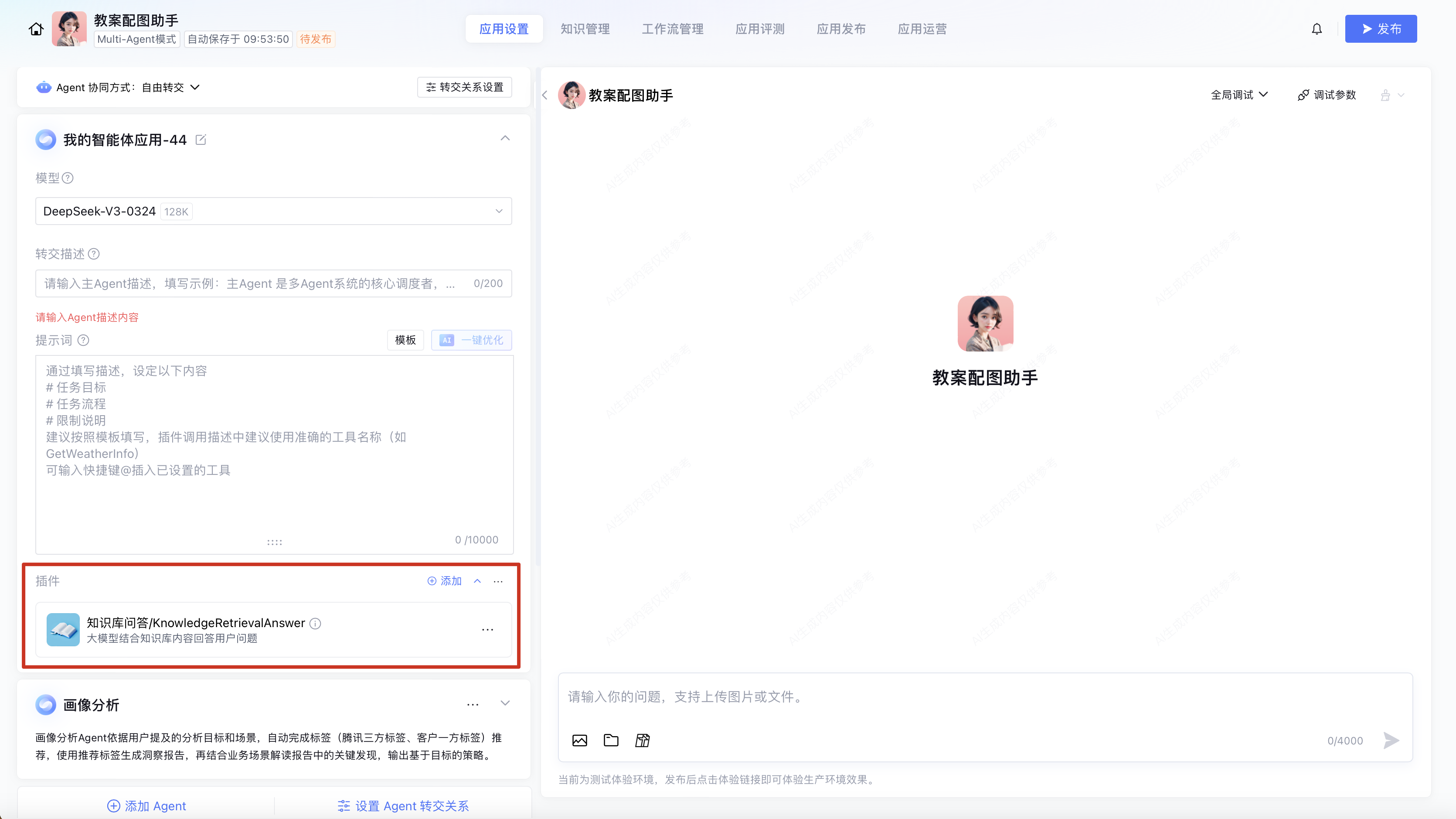Click the edit name pencil icon
Screen dimensions: 1456x819
pyautogui.click(x=201, y=140)
